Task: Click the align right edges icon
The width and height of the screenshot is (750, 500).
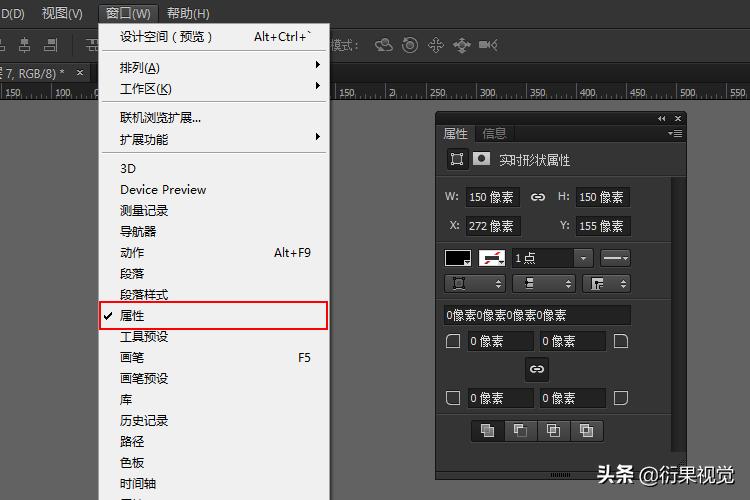Action: click(50, 45)
